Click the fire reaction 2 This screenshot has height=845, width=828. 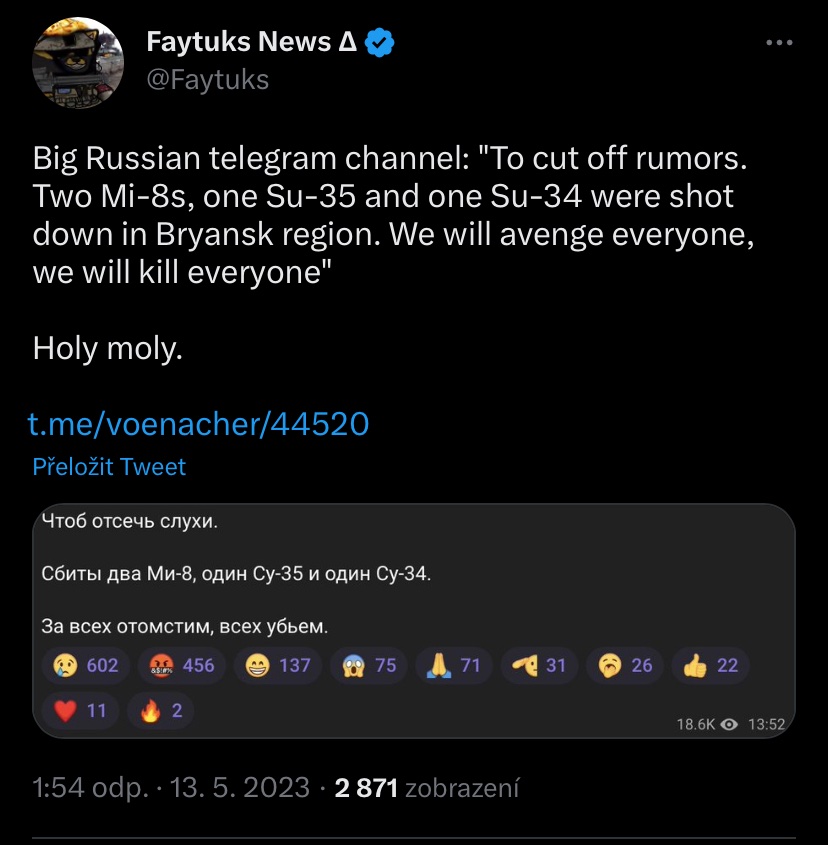[162, 711]
